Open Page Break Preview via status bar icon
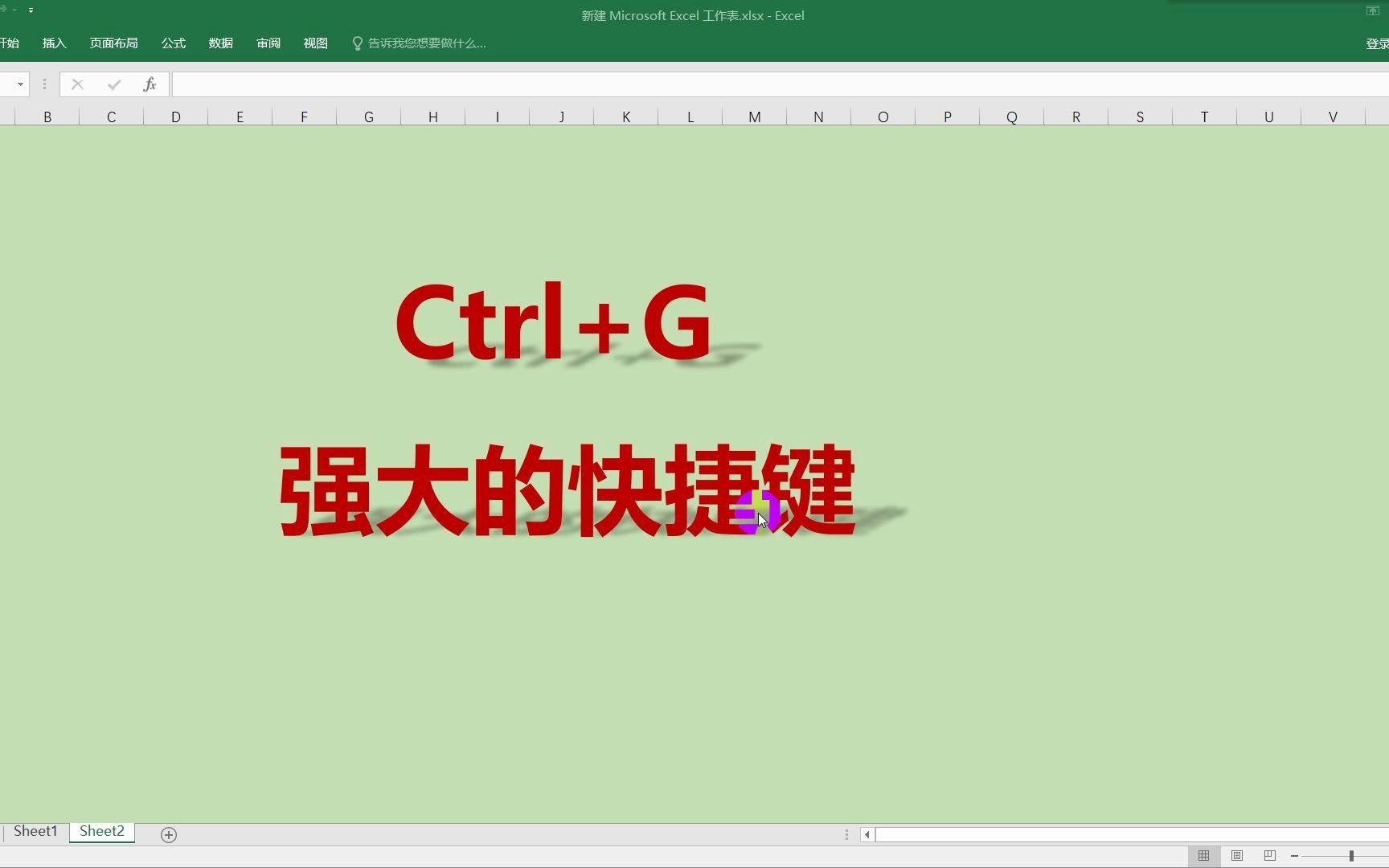Viewport: 1389px width, 868px height. point(1268,856)
